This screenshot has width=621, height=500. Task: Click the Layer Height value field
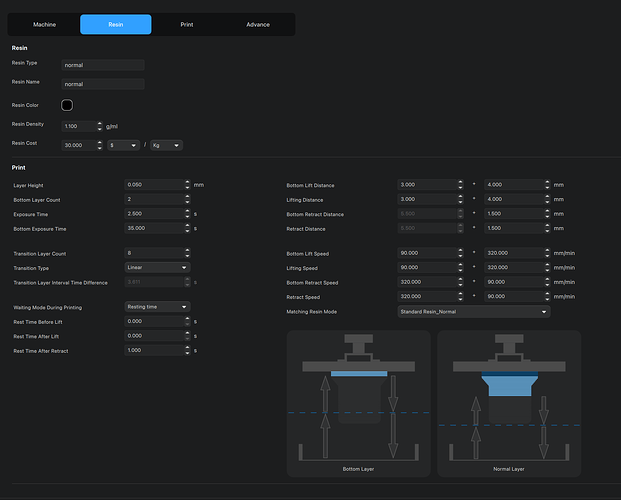tap(154, 185)
